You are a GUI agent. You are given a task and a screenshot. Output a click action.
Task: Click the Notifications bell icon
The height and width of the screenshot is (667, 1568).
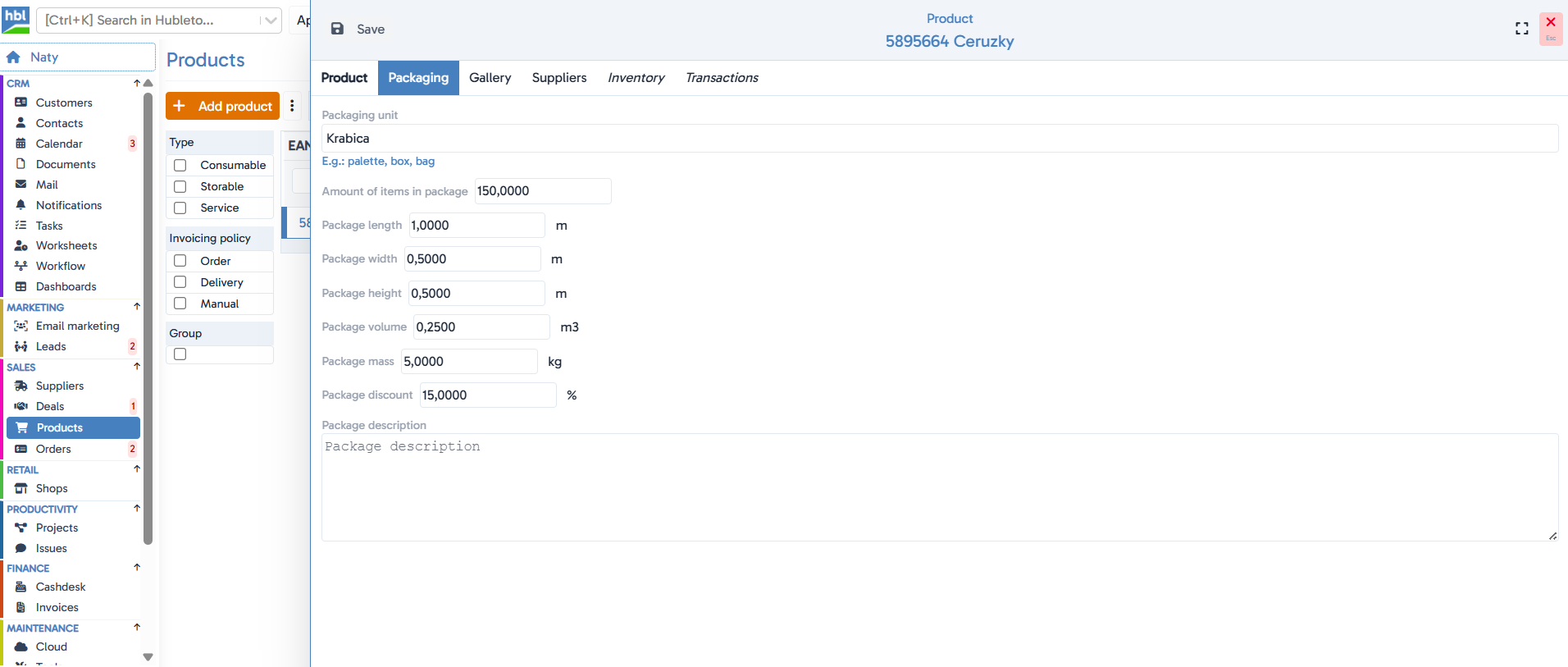(x=21, y=205)
